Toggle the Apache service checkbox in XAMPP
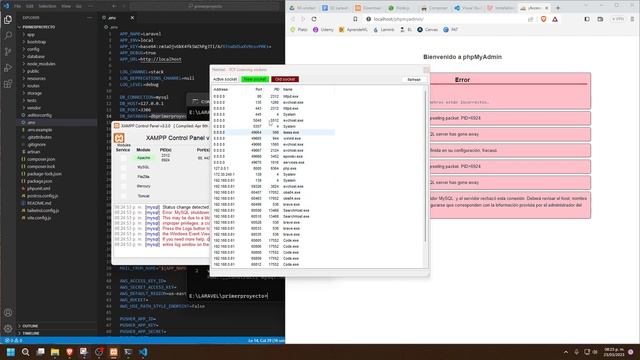 click(x=124, y=158)
